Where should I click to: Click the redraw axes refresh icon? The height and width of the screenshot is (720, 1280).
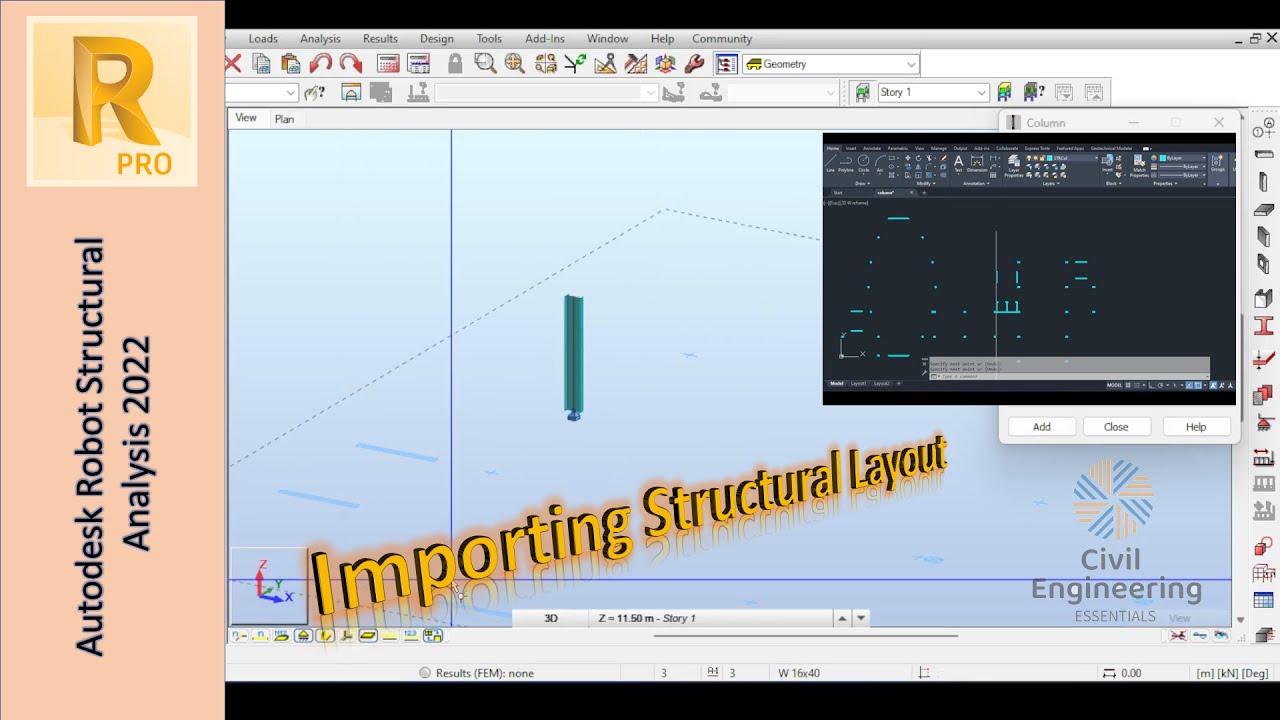pos(575,64)
